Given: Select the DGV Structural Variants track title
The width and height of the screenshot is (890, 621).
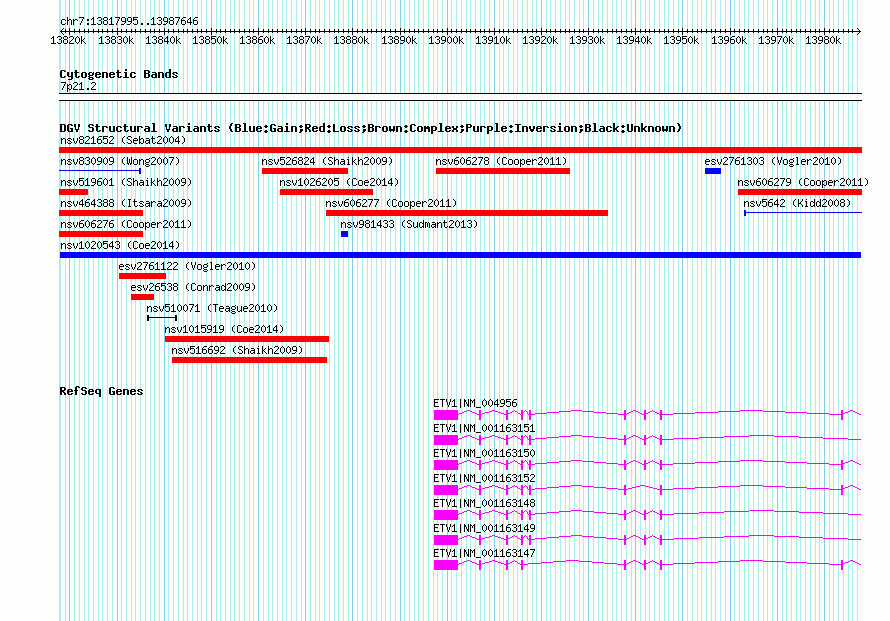Looking at the screenshot, I should click(x=371, y=128).
